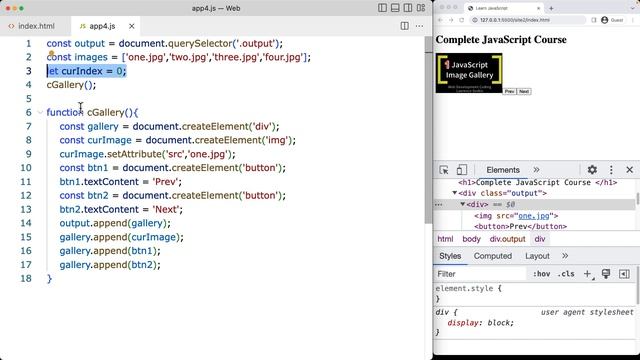640x360 pixels.
Task: Click the lightbulb code action on line 2
Action: (51, 53)
